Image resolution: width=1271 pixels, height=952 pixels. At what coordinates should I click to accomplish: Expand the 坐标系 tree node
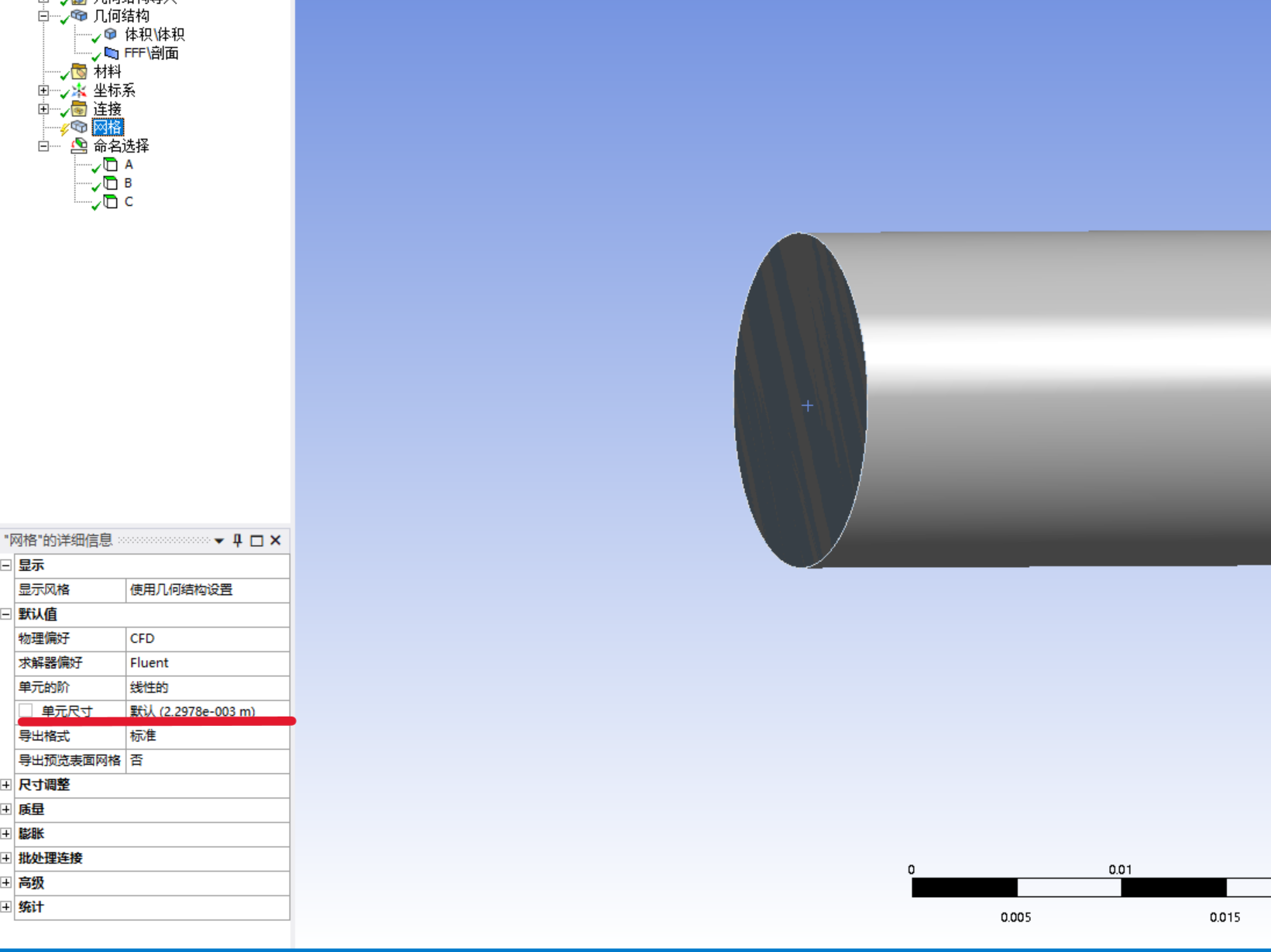tap(43, 90)
